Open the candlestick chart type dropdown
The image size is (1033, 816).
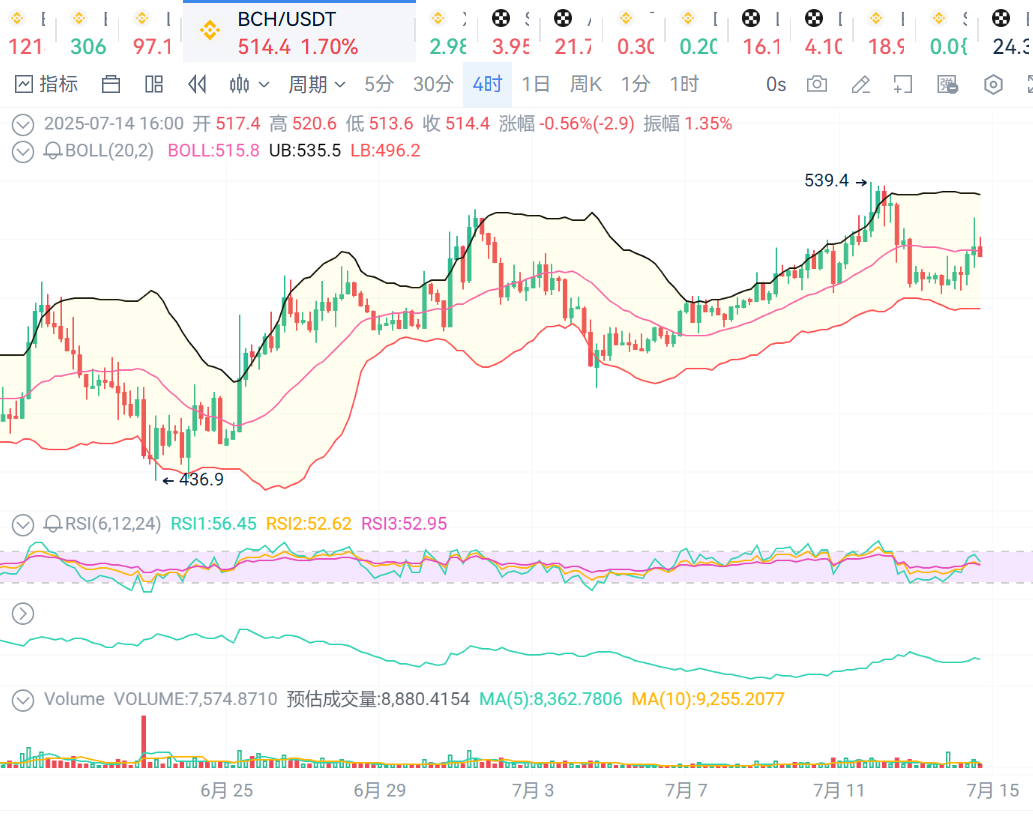click(x=249, y=84)
